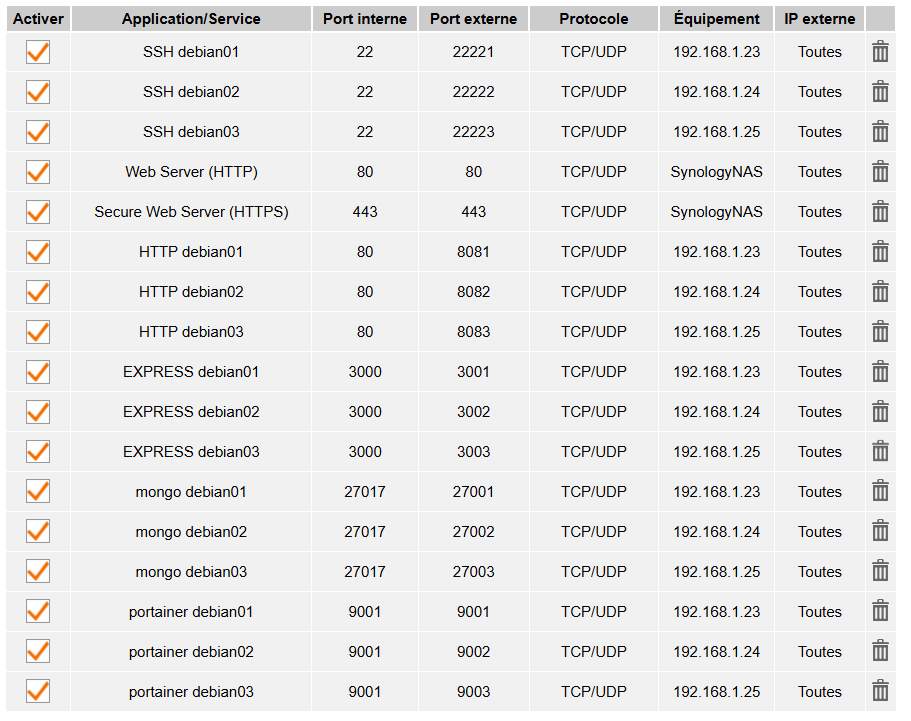Delete the SSH debian01 rule
Viewport: 911px width, 721px height.
880,52
